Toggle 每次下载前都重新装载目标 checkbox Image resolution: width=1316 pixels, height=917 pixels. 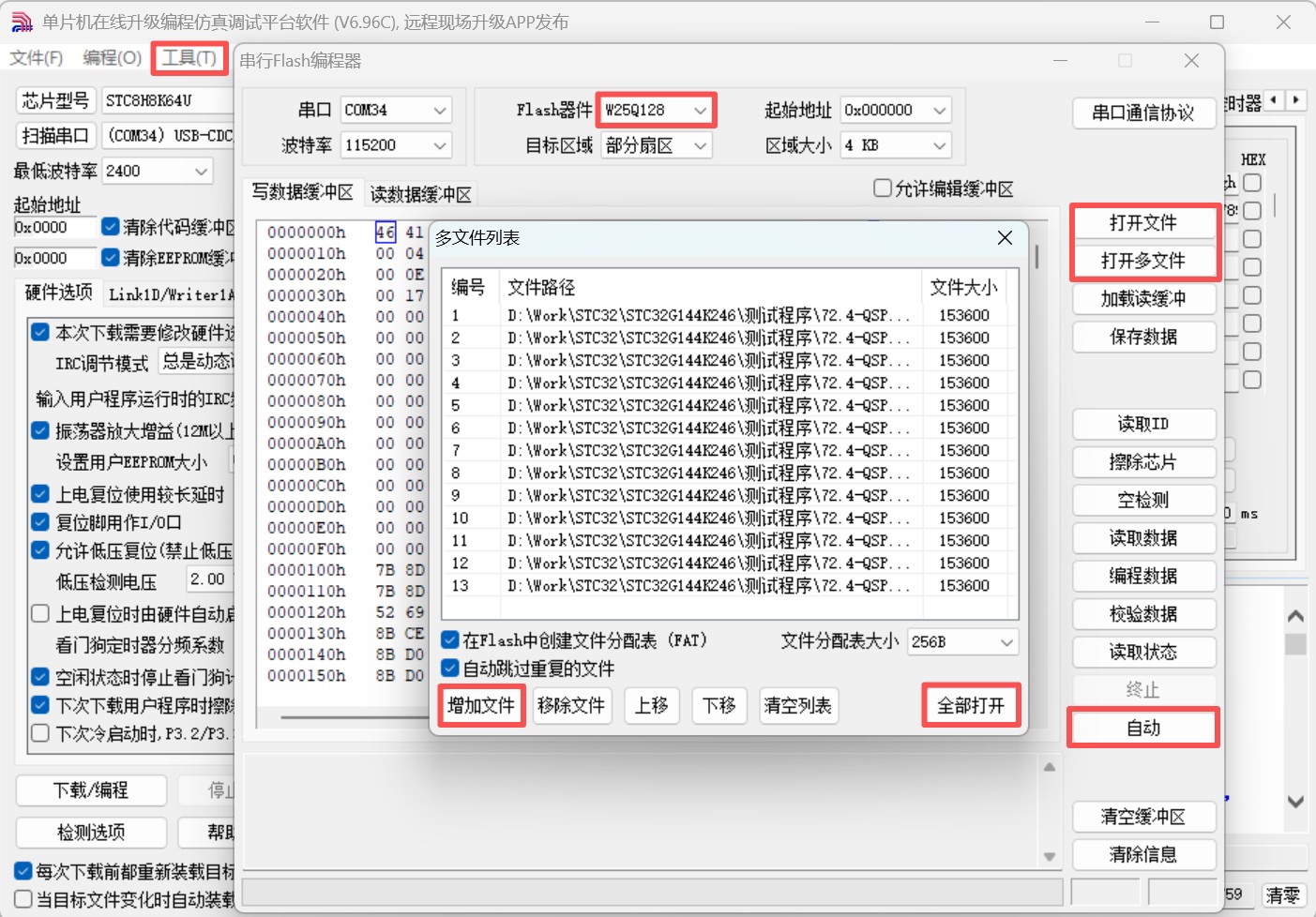coord(23,871)
